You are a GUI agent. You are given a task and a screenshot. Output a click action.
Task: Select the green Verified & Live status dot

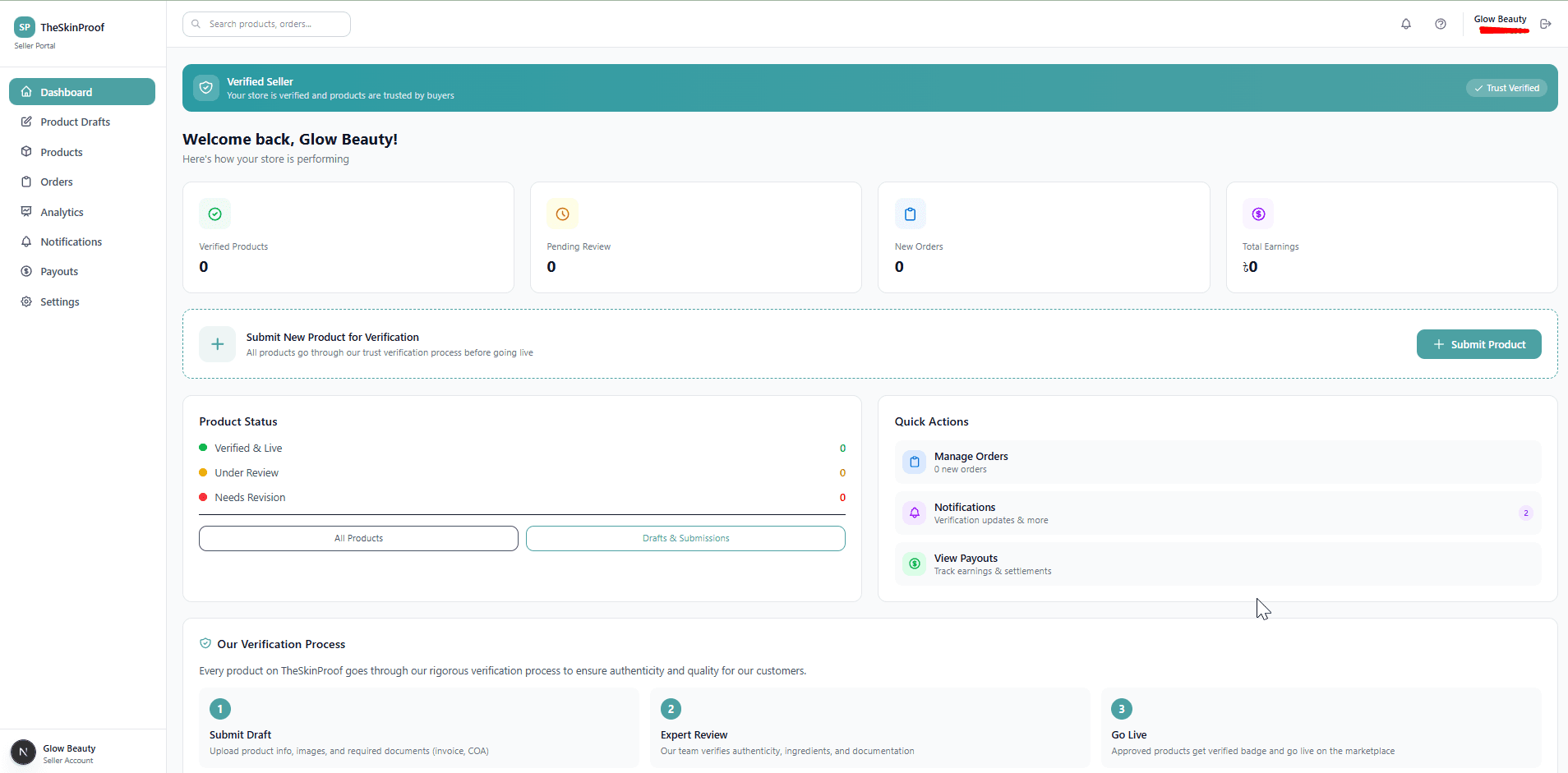coord(202,448)
